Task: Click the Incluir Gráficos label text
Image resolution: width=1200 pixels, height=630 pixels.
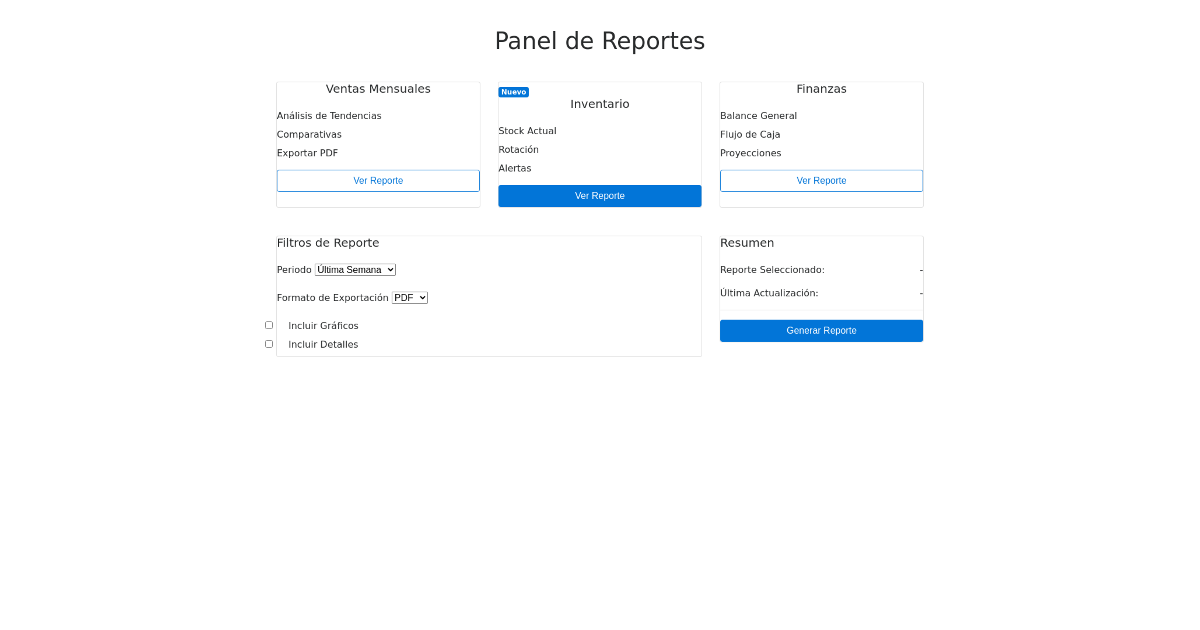Action: [323, 326]
